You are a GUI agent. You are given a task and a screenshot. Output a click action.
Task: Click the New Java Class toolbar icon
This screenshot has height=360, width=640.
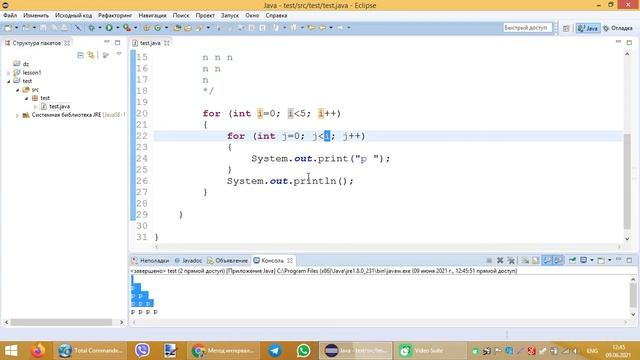point(158,28)
